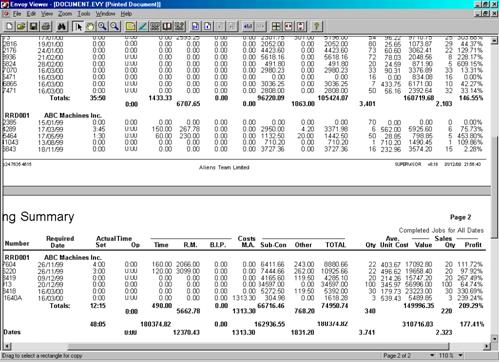The width and height of the screenshot is (499, 362).
Task: Select the first magnifier zoom tool
Action: pos(102,26)
